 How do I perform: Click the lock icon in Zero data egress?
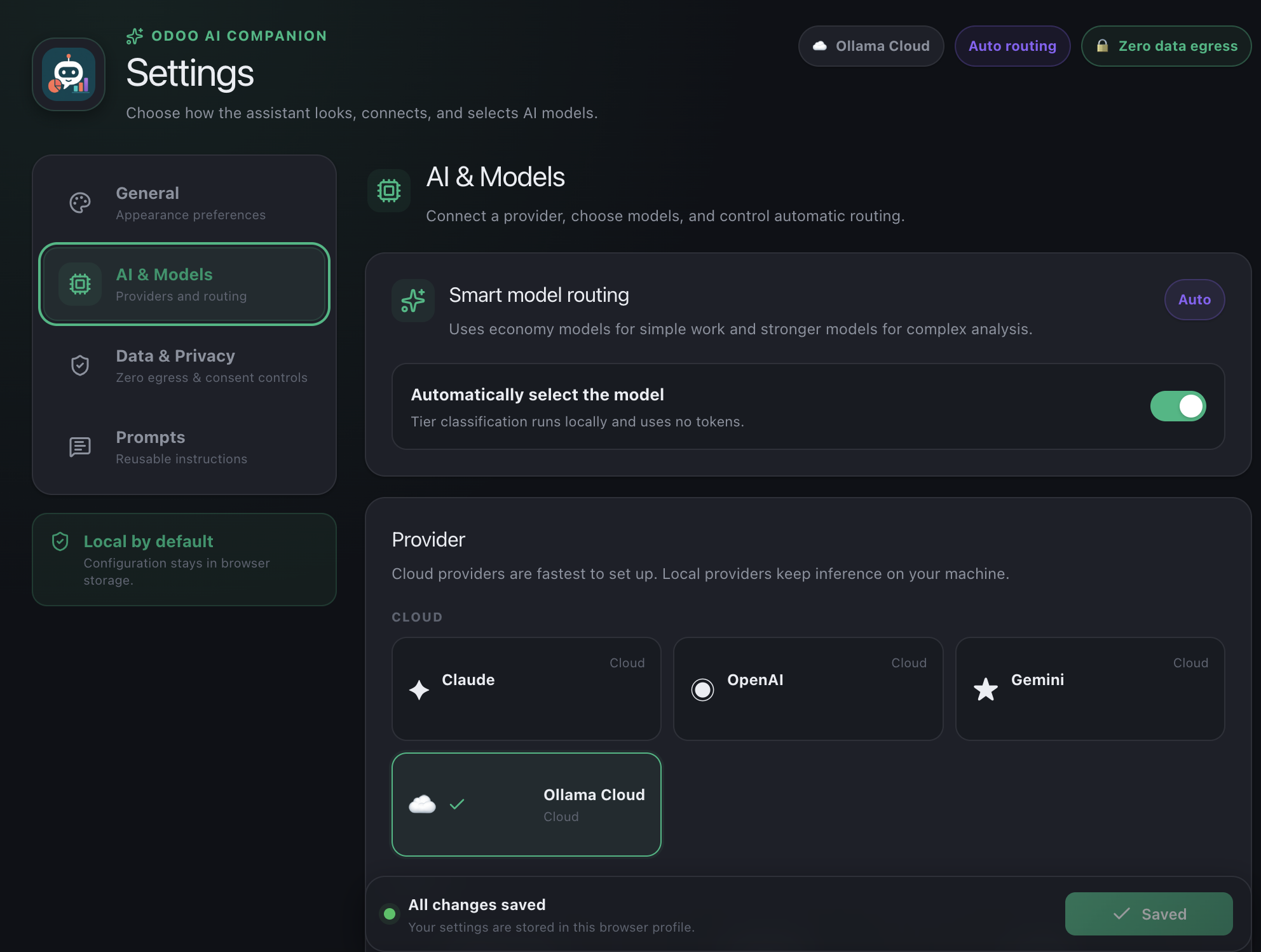tap(1103, 46)
